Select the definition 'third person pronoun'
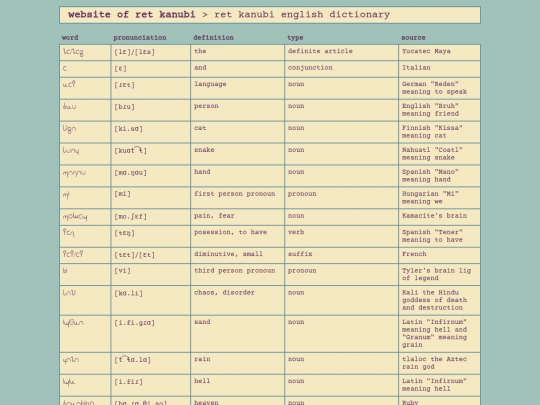The height and width of the screenshot is (405, 540). click(238, 274)
